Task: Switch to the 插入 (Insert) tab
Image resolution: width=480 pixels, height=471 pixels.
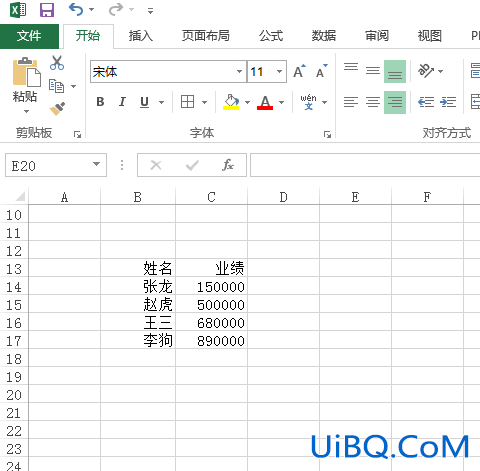Action: [141, 36]
